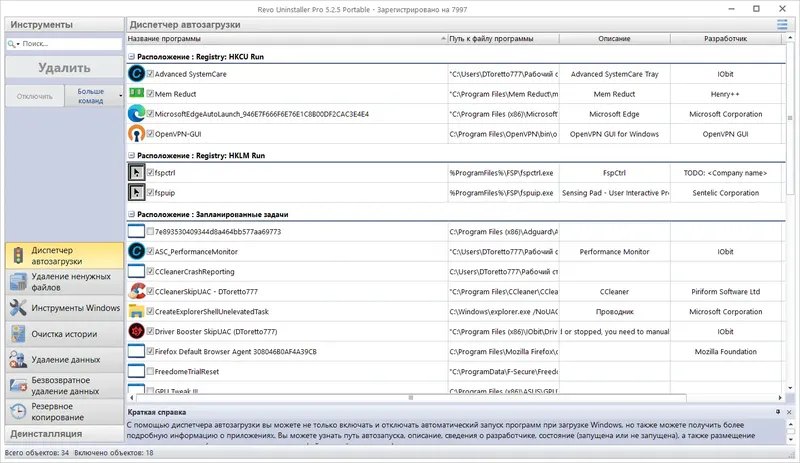Click the Driver Booster SkipUAC icon
The width and height of the screenshot is (800, 463).
pyautogui.click(x=136, y=331)
